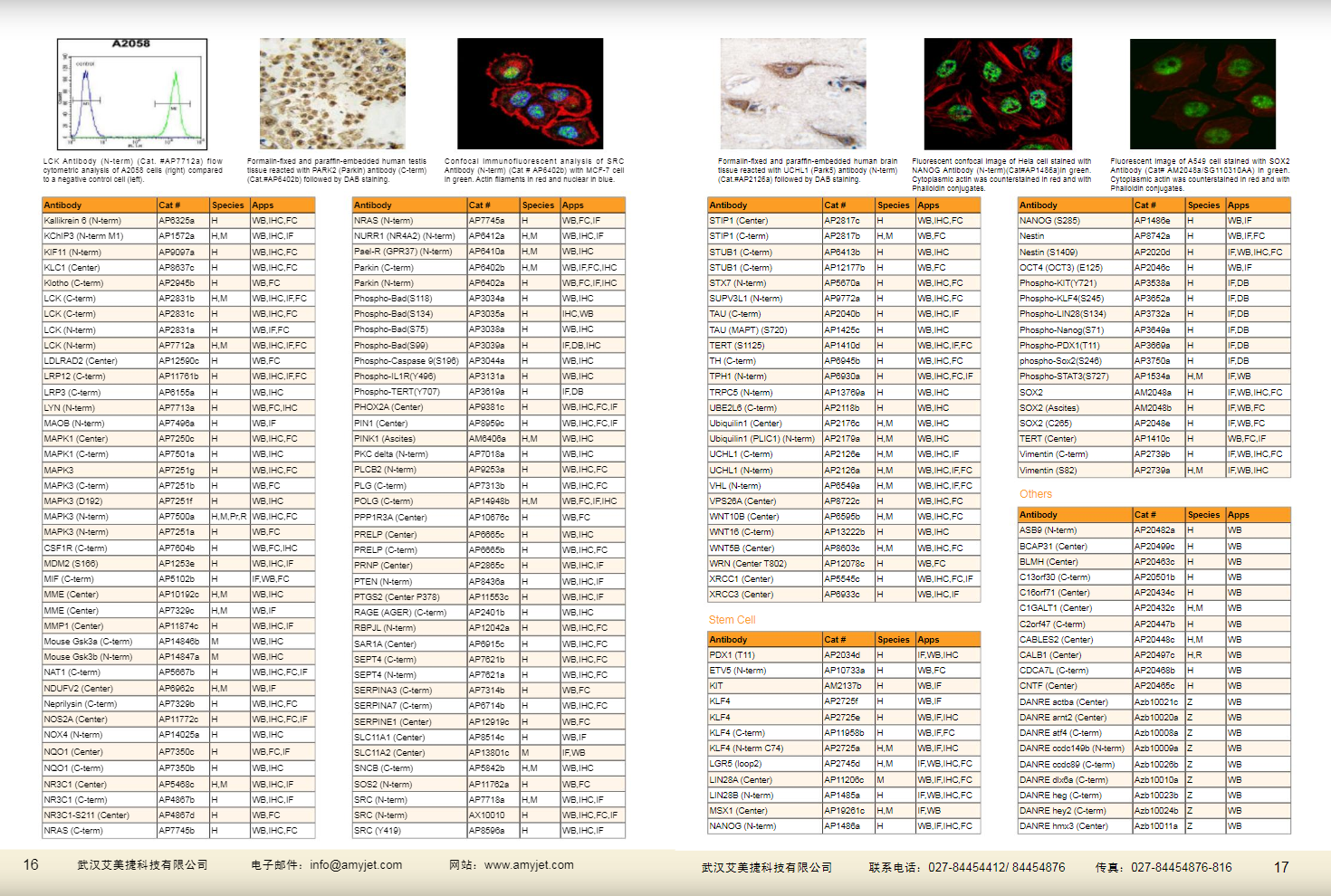Click page number 17 in the footer
1331x896 pixels.
(x=1281, y=867)
